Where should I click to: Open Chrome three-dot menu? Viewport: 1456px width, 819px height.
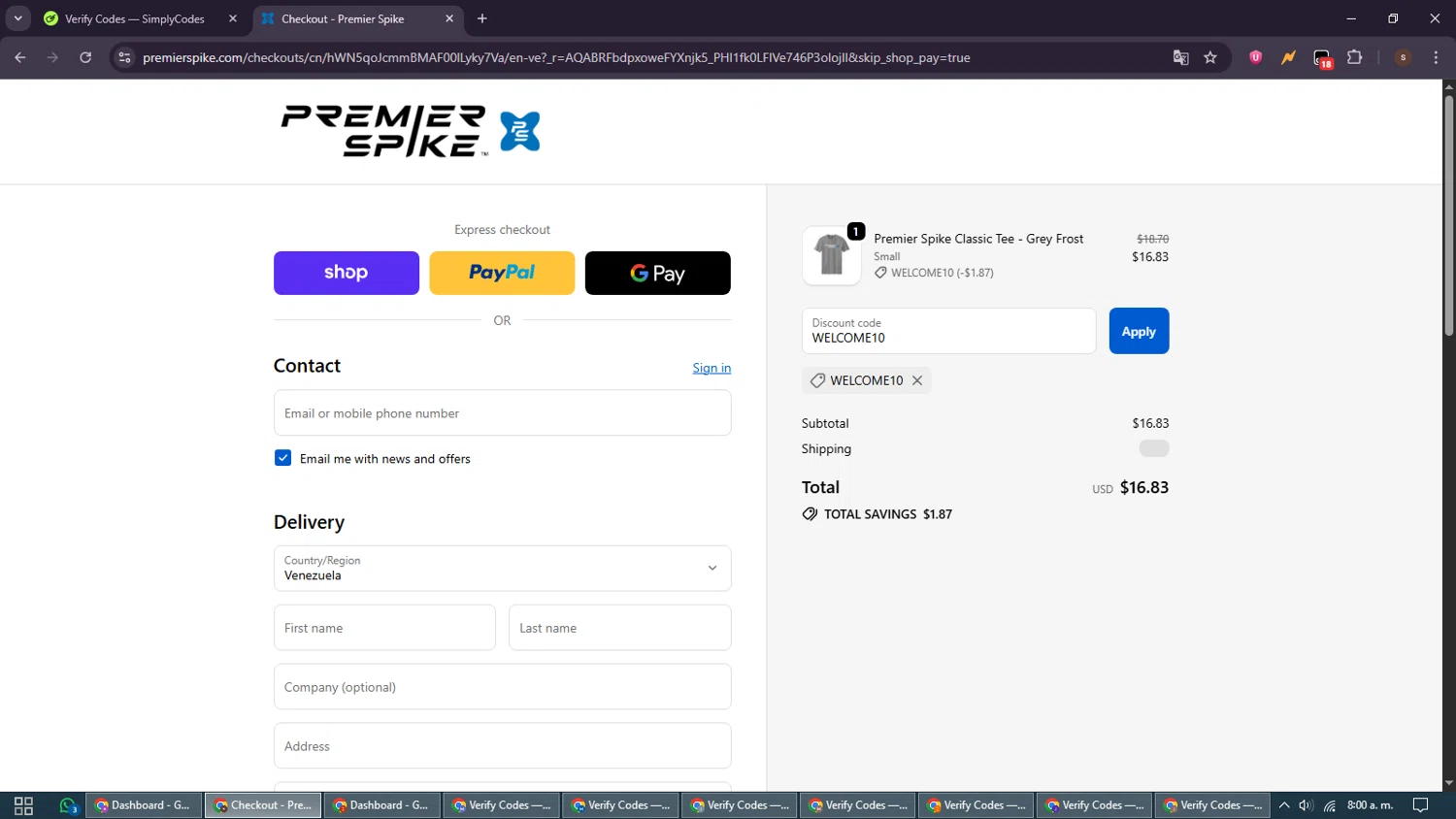[1436, 57]
